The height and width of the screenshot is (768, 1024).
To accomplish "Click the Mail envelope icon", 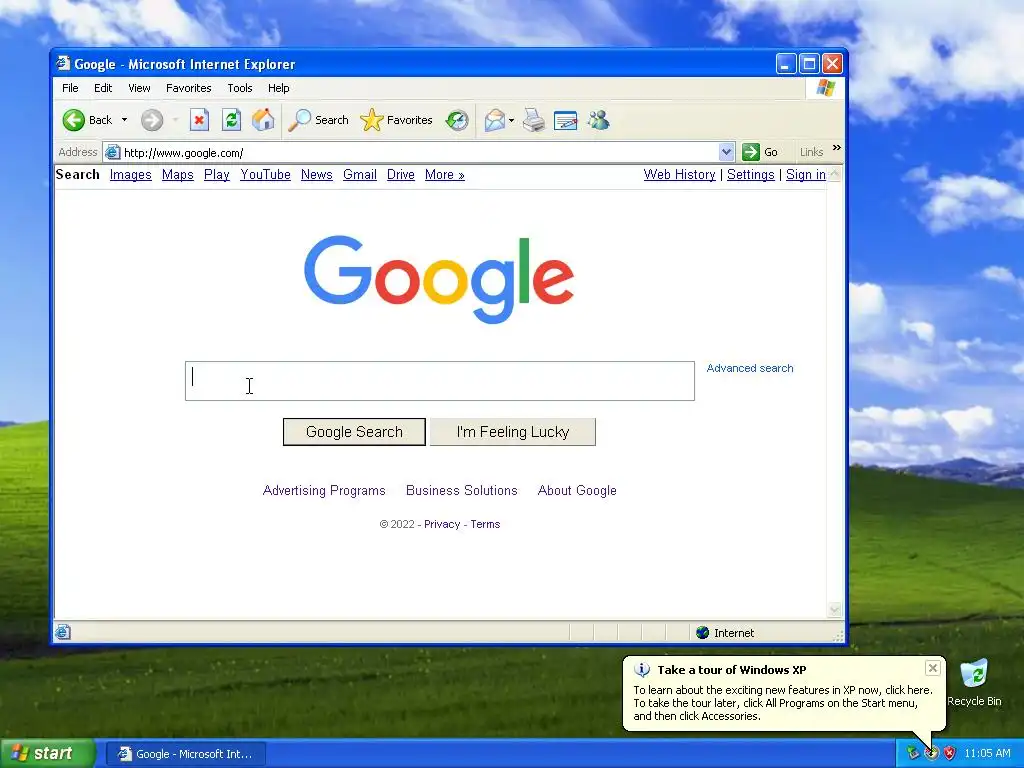I will (x=494, y=120).
